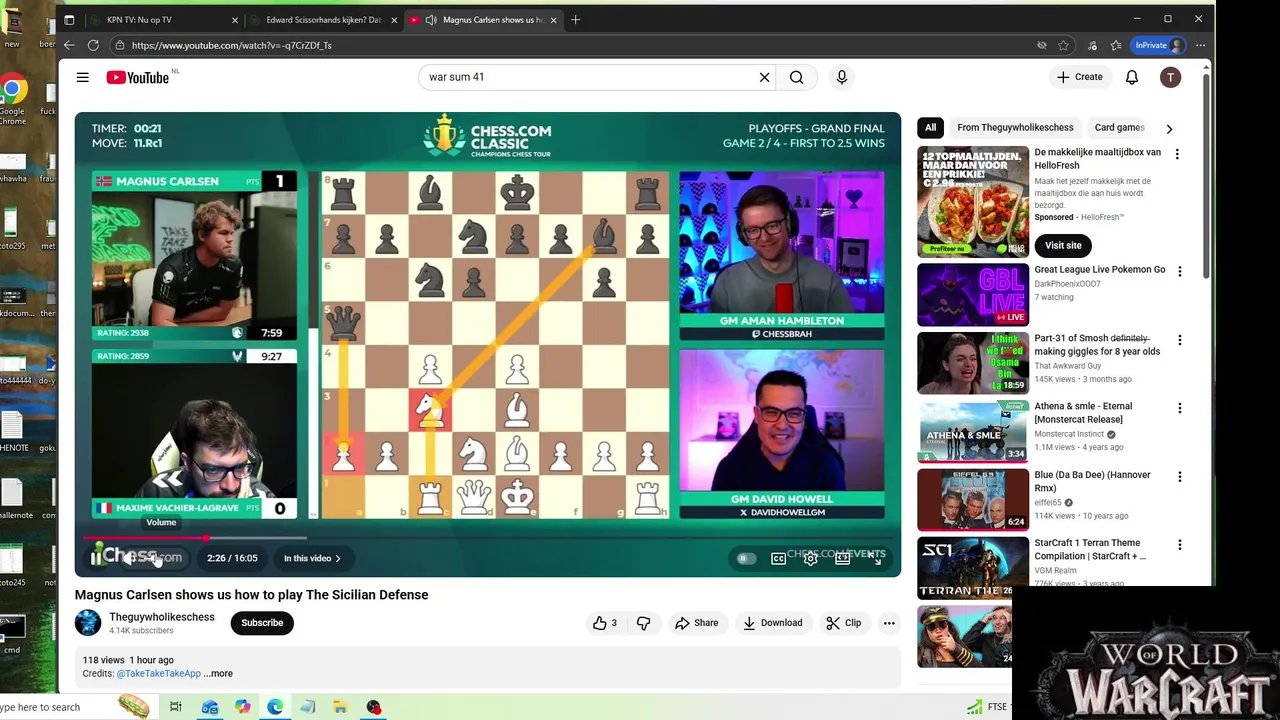This screenshot has width=1280, height=720.
Task: Clear the search box text
Action: coord(764,77)
